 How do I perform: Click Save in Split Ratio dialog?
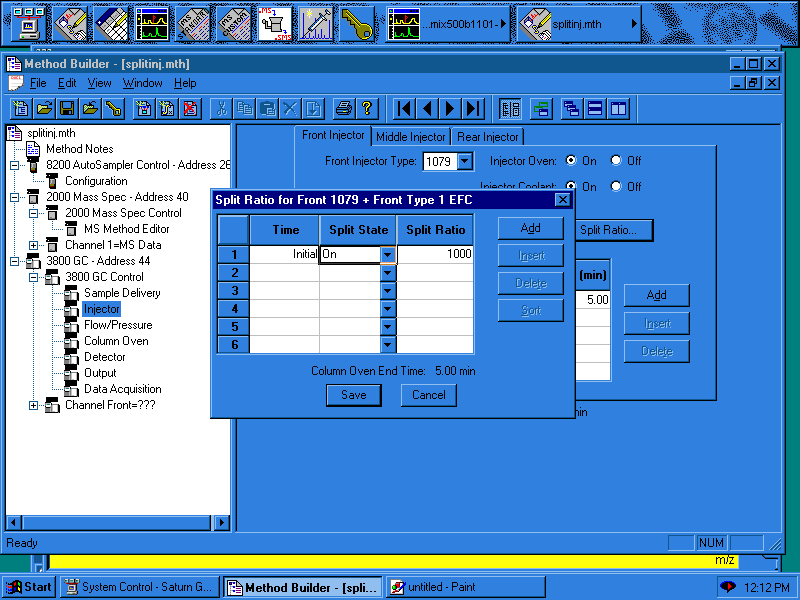click(x=354, y=395)
